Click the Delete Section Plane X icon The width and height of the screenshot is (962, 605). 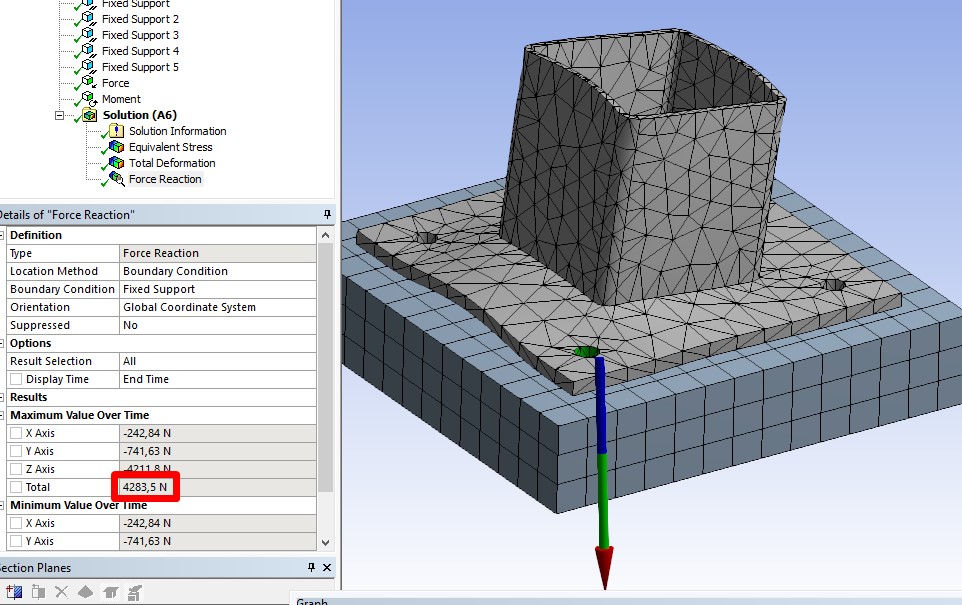pos(61,592)
